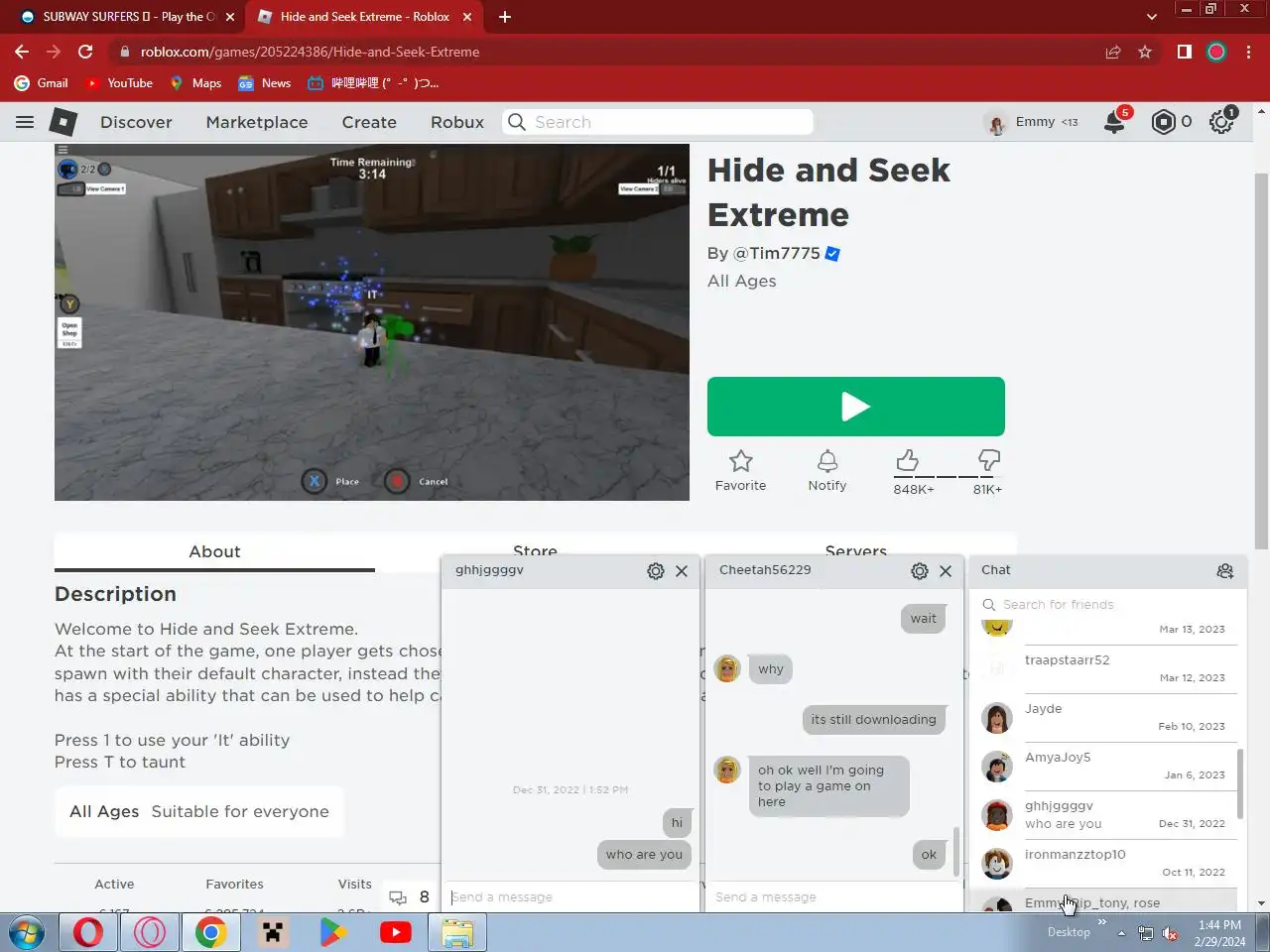Open File Explorer from taskbar
The width and height of the screenshot is (1270, 952).
pos(457,933)
